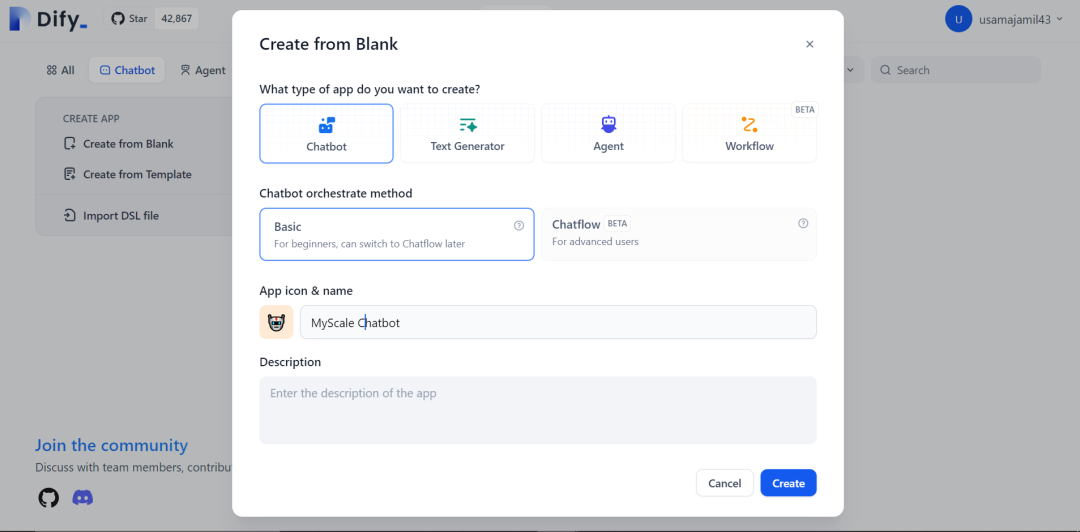Viewport: 1080px width, 532px height.
Task: Close the dialog with the X icon
Action: click(810, 44)
